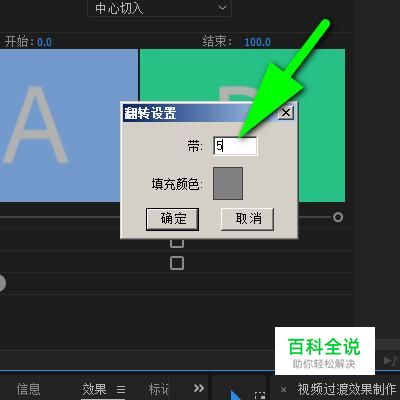Screen dimensions: 400x400
Task: Confirm with the 确定 button
Action: click(172, 219)
